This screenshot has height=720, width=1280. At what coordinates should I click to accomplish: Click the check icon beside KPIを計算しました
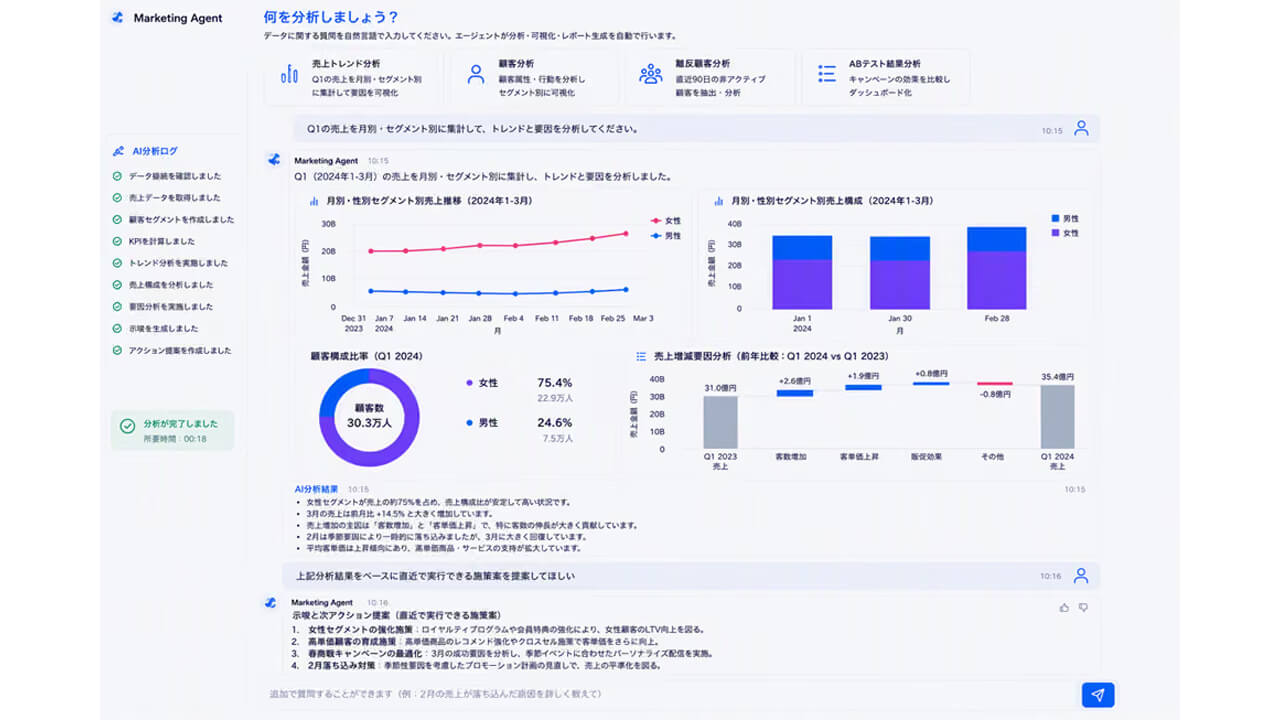[x=117, y=241]
